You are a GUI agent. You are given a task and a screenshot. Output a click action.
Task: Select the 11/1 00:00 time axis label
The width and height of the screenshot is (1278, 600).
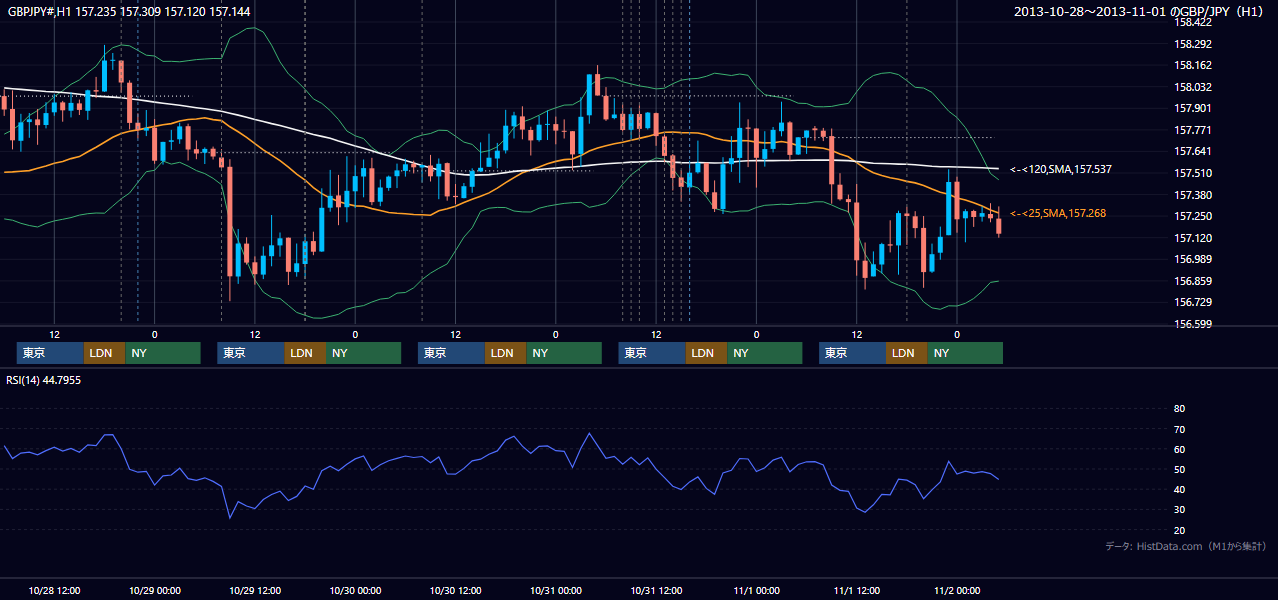(x=757, y=590)
